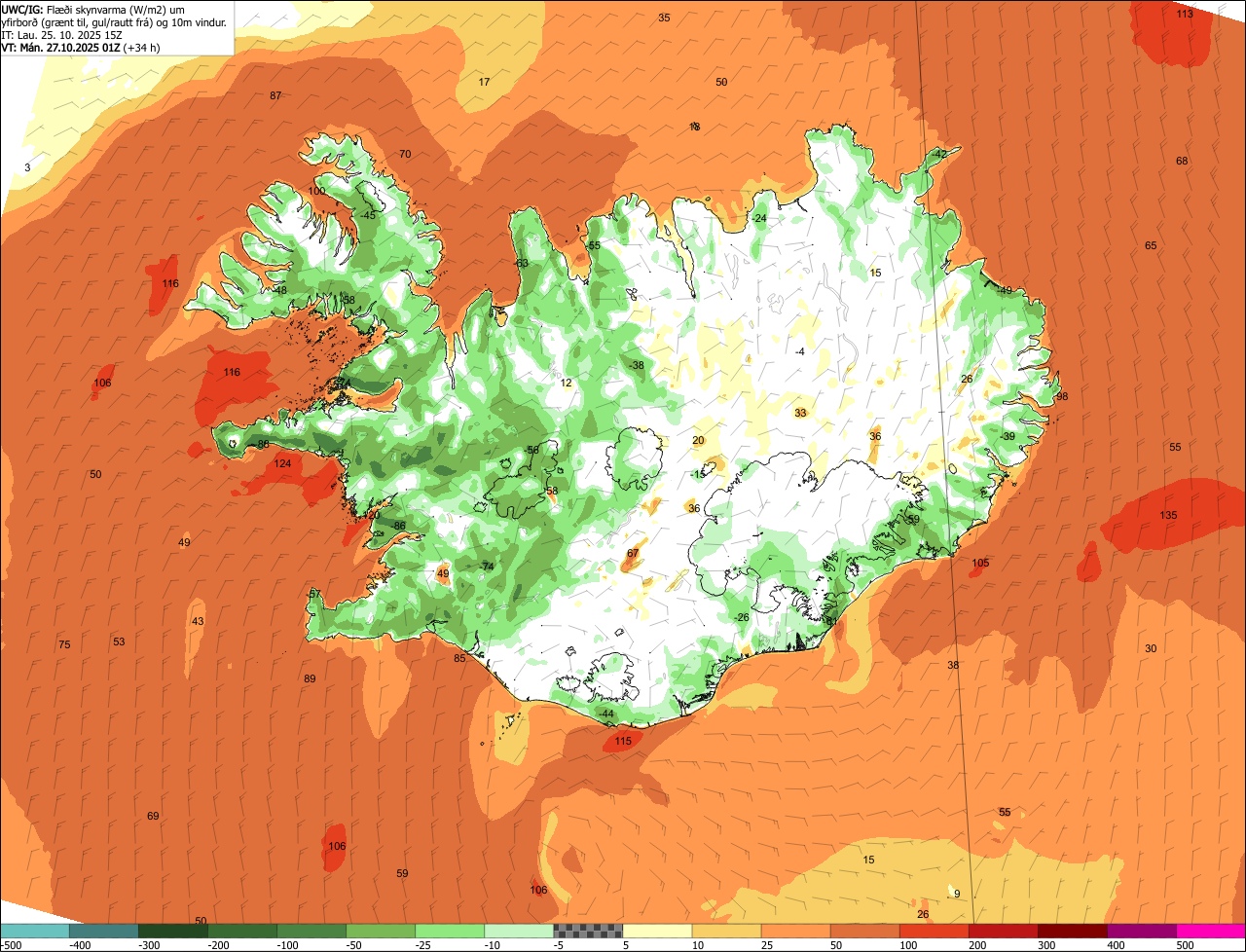This screenshot has height=952, width=1246.
Task: Click the map value '124' off the west coast
Action: click(282, 463)
